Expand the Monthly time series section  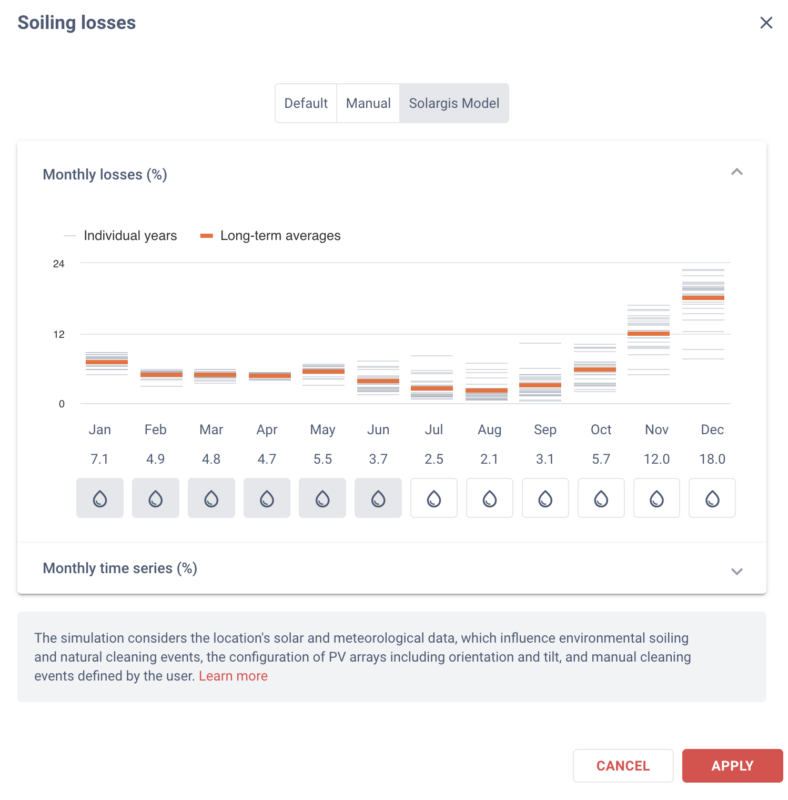pyautogui.click(x=737, y=571)
